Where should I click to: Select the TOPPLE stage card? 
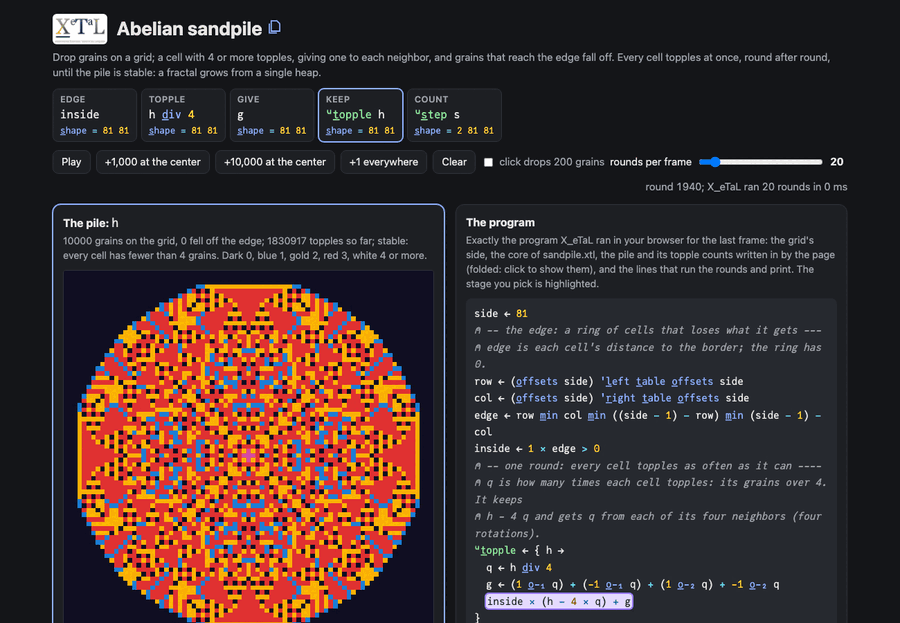tap(183, 115)
